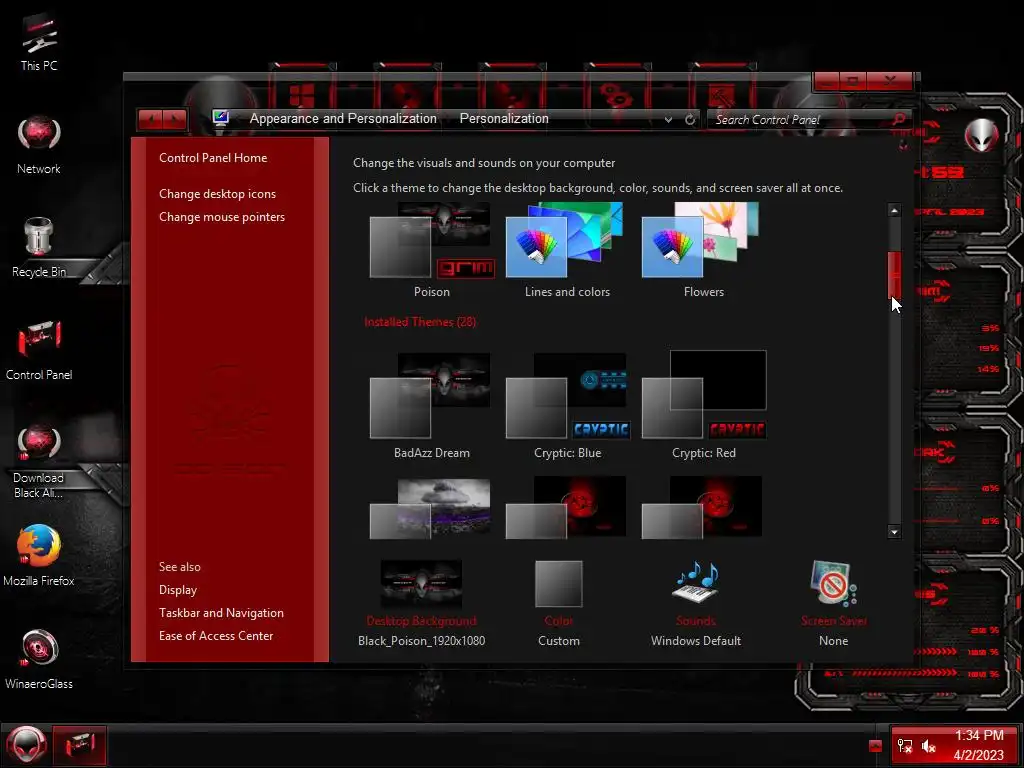Apply the Poison theme

click(432, 250)
